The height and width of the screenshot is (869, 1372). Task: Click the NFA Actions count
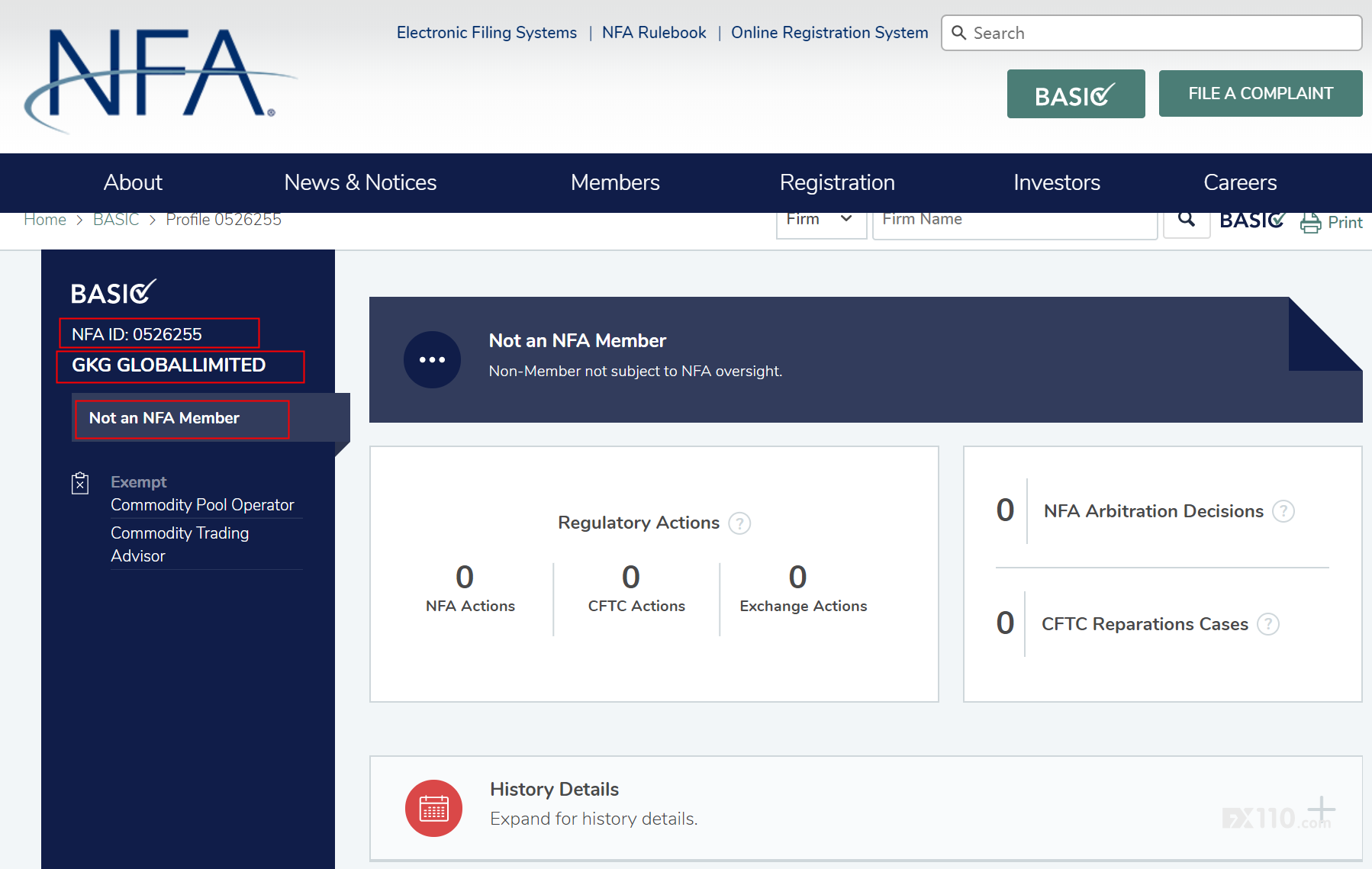click(x=465, y=577)
